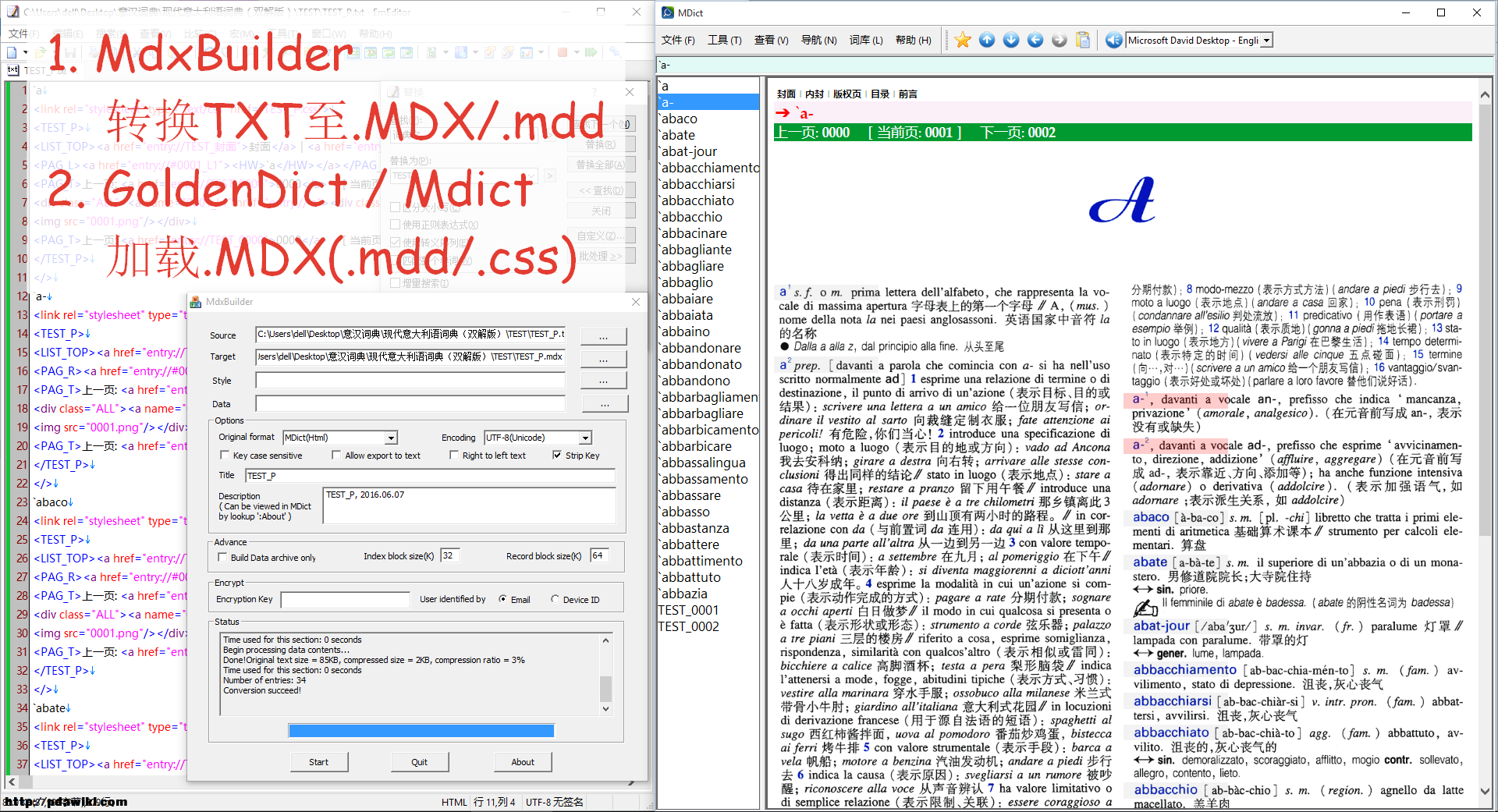Click the Encryption Key field
Image resolution: width=1498 pixels, height=812 pixels.
pyautogui.click(x=345, y=600)
